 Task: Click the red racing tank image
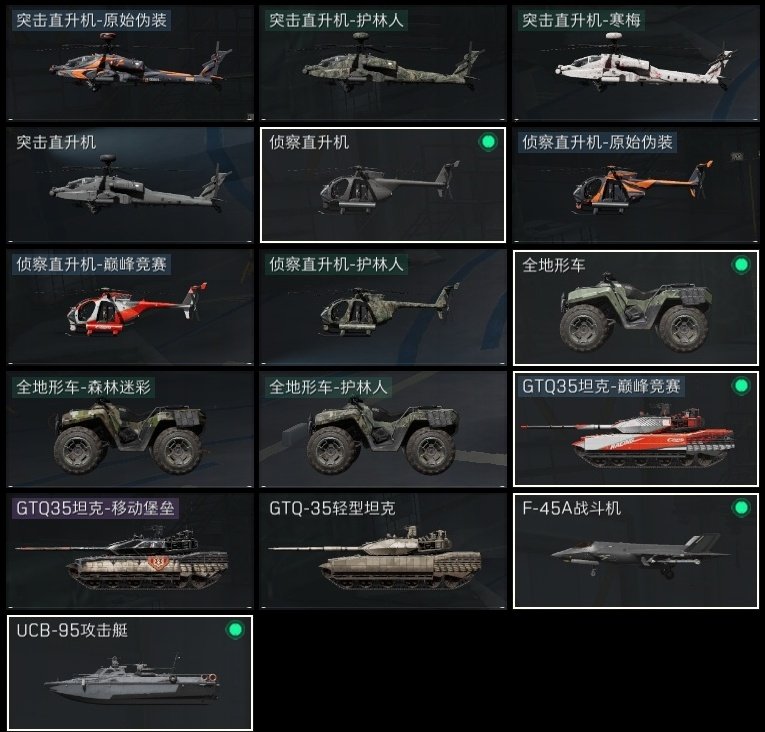[628, 438]
